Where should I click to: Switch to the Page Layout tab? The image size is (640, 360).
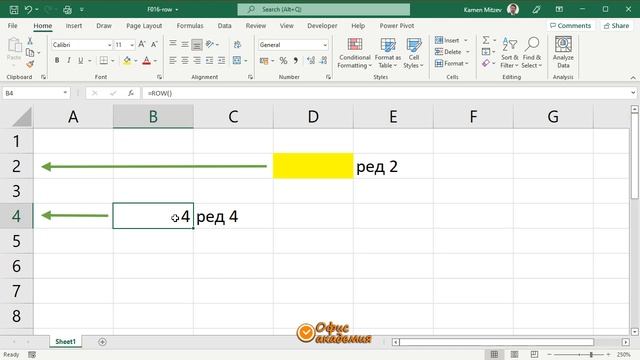(x=144, y=26)
